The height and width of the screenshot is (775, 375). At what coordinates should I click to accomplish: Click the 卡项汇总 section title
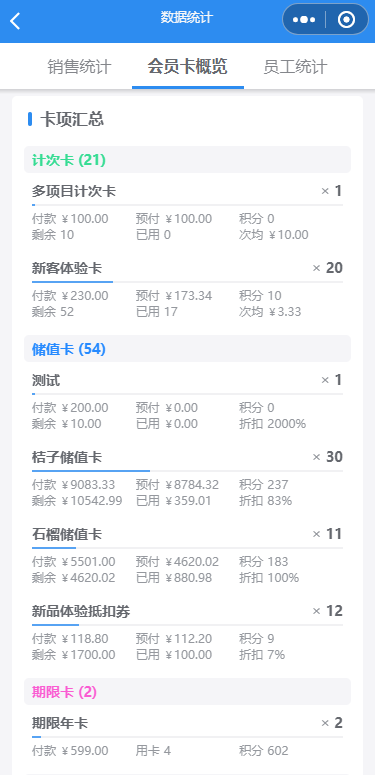point(72,120)
